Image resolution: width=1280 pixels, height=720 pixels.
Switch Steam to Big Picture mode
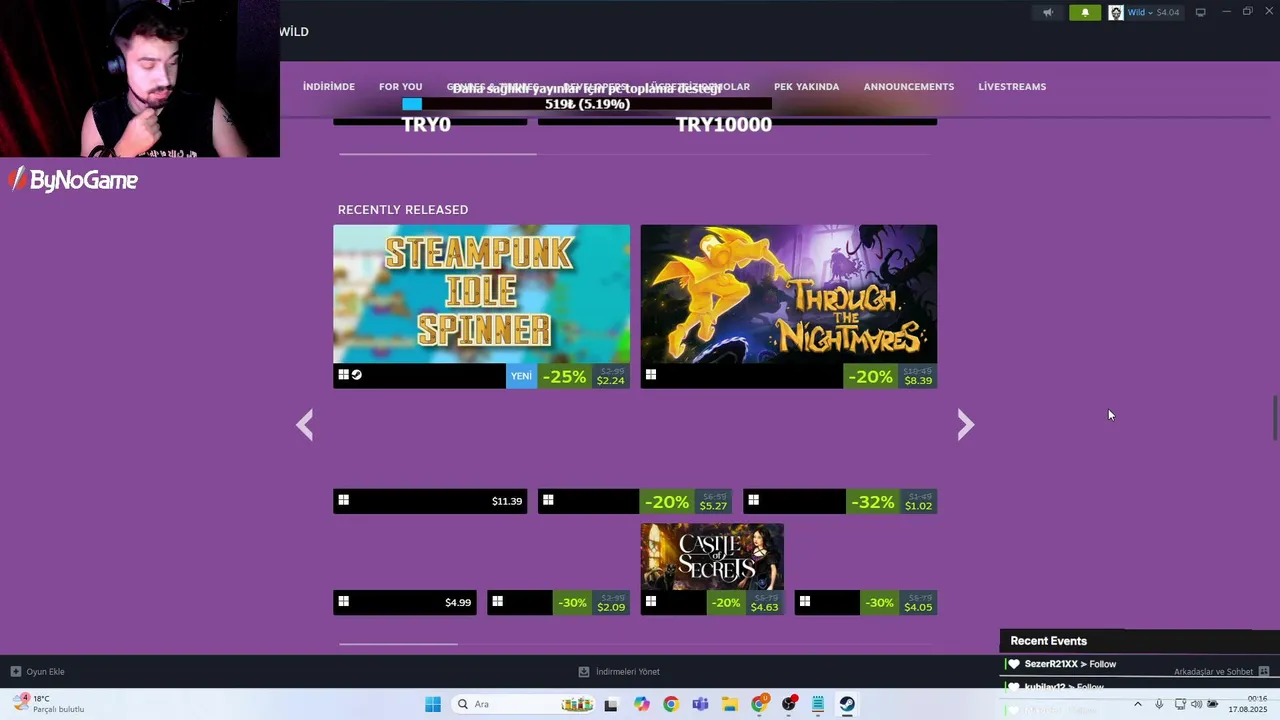coord(1200,12)
